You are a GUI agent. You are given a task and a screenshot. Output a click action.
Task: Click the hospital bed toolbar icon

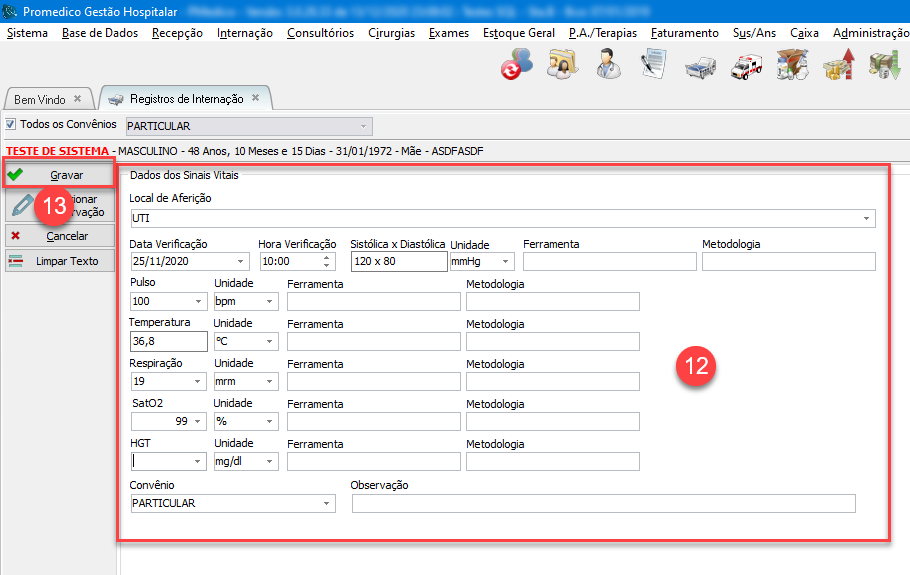700,66
